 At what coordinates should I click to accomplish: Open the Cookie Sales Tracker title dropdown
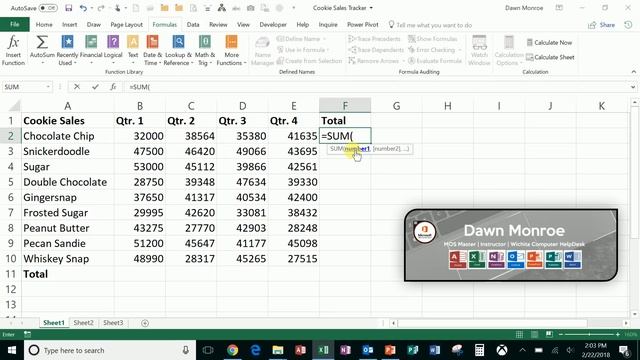click(x=371, y=8)
